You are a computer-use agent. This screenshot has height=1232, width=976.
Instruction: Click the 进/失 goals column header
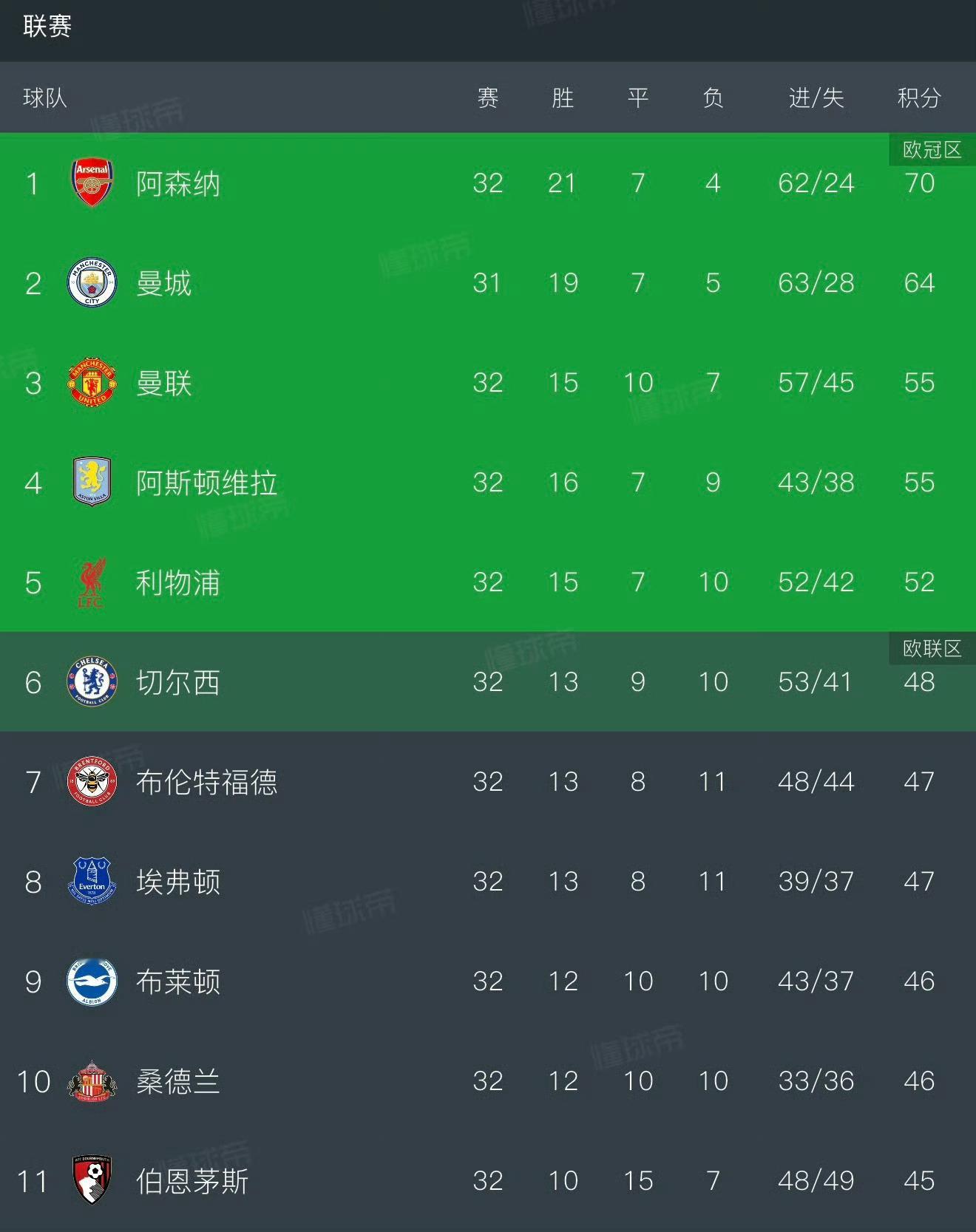coord(816,98)
